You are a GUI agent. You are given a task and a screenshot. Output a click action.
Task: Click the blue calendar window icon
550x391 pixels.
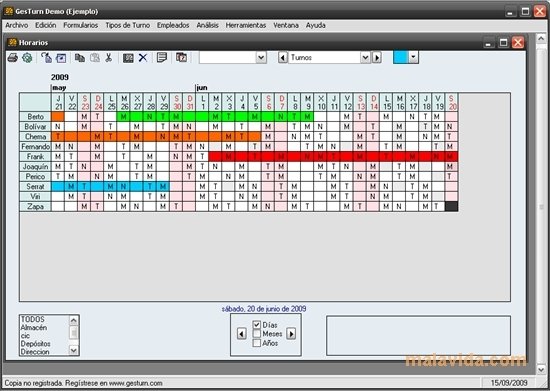(x=61, y=58)
